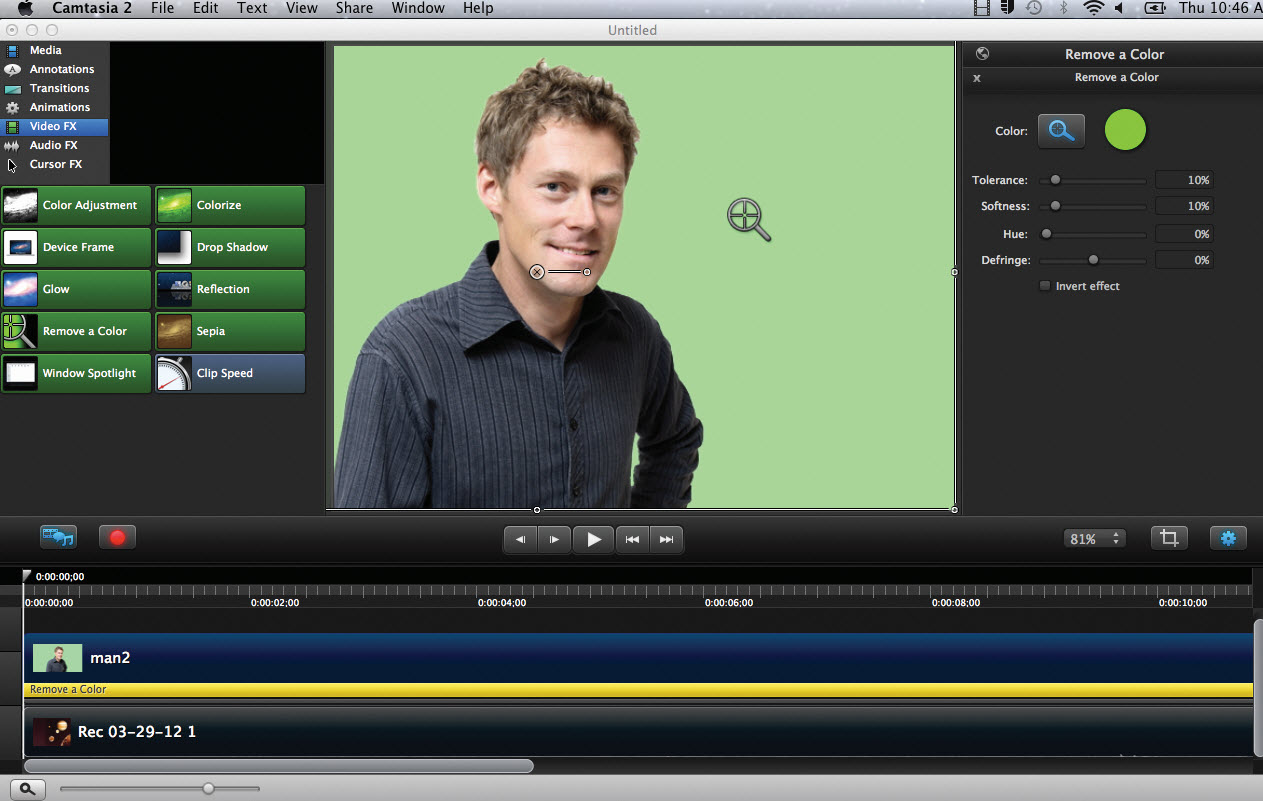Step forward one frame

[x=554, y=539]
